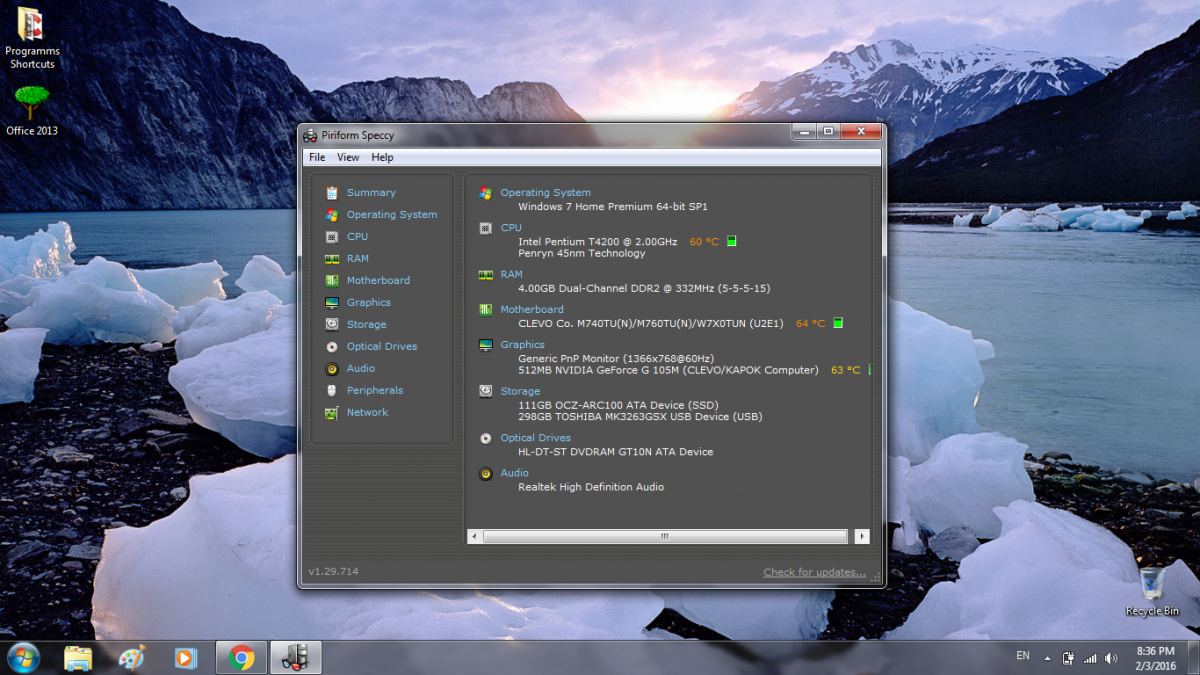
Task: Select Graphics in the left sidebar
Action: (368, 303)
